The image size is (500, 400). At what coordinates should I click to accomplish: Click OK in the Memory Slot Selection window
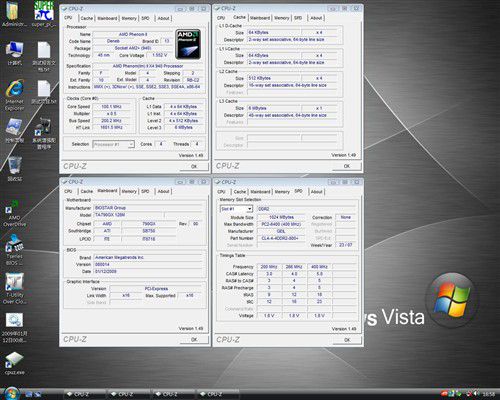(x=347, y=340)
